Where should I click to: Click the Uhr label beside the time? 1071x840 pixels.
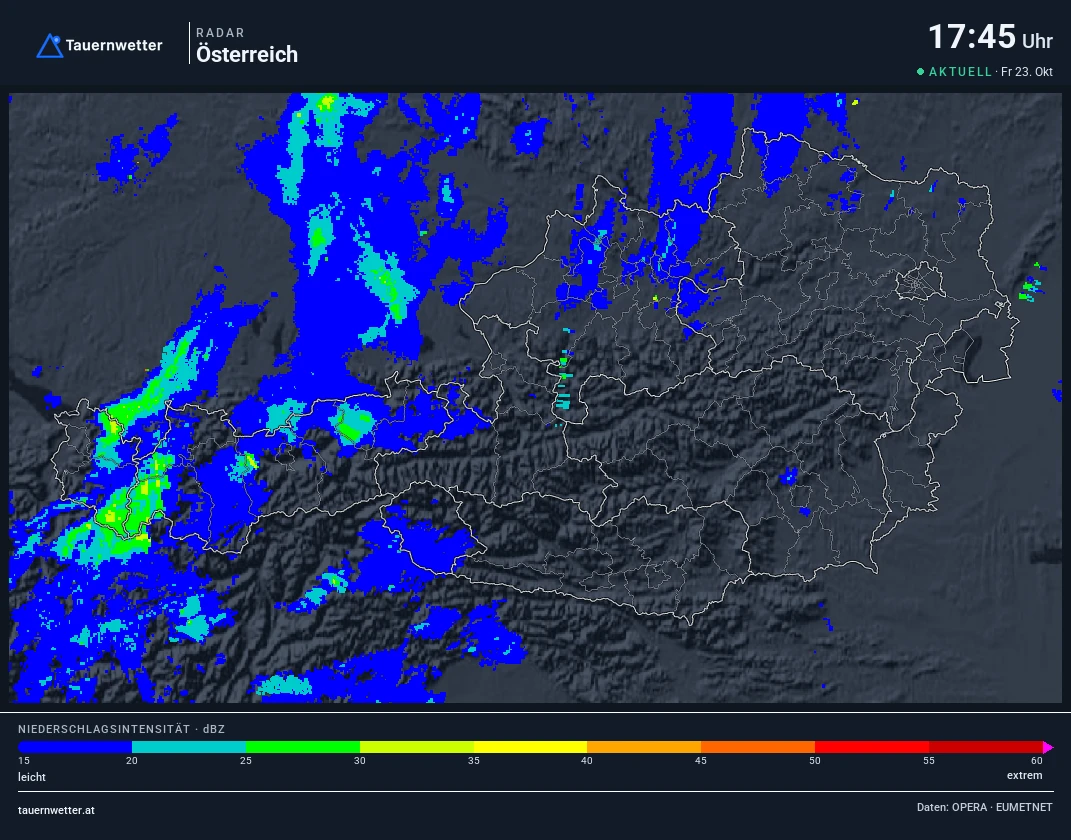pyautogui.click(x=1037, y=41)
